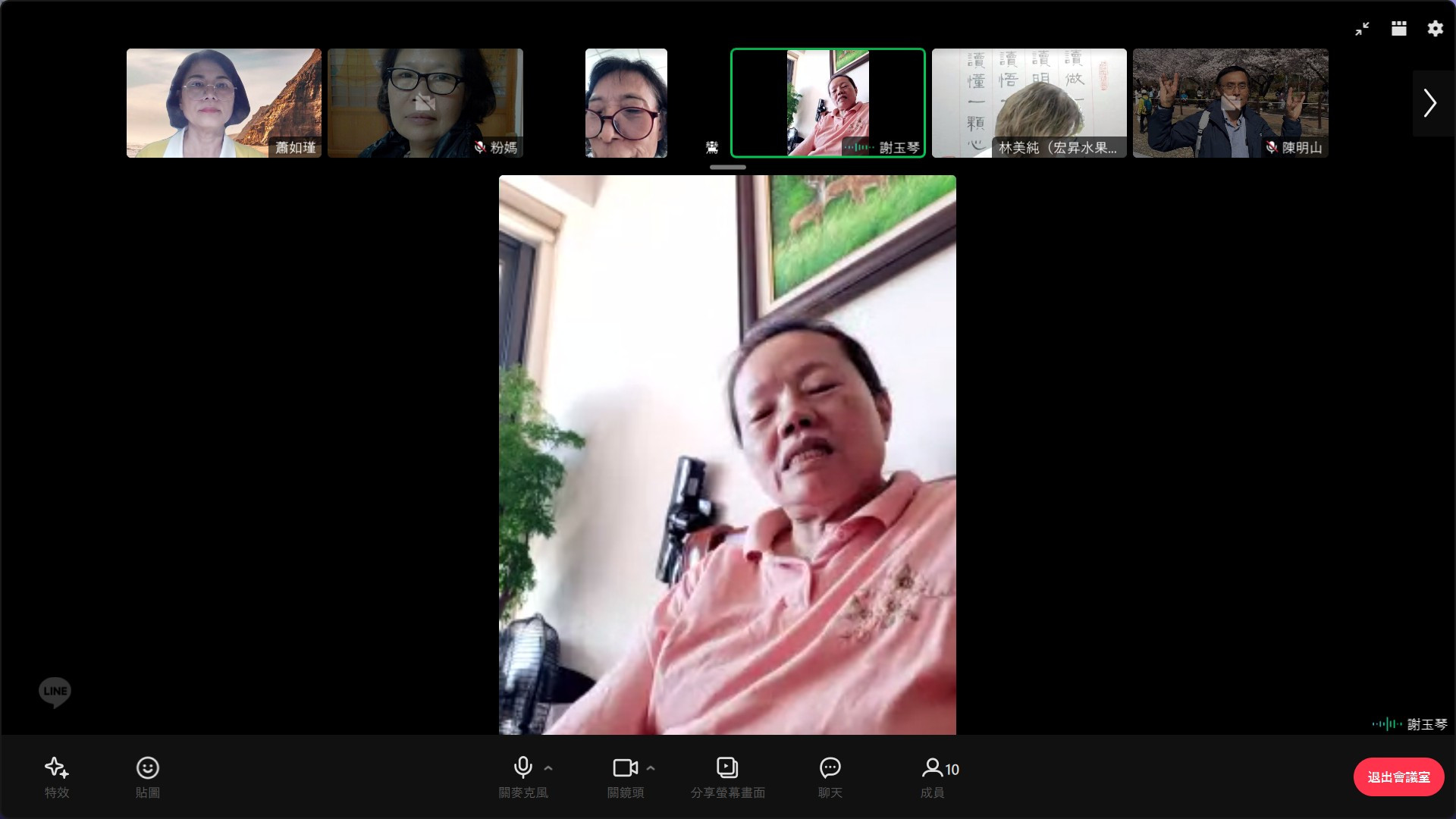Select 謝玉琴 active speaker thumbnail
Screen dimensions: 1456x819
coord(827,103)
